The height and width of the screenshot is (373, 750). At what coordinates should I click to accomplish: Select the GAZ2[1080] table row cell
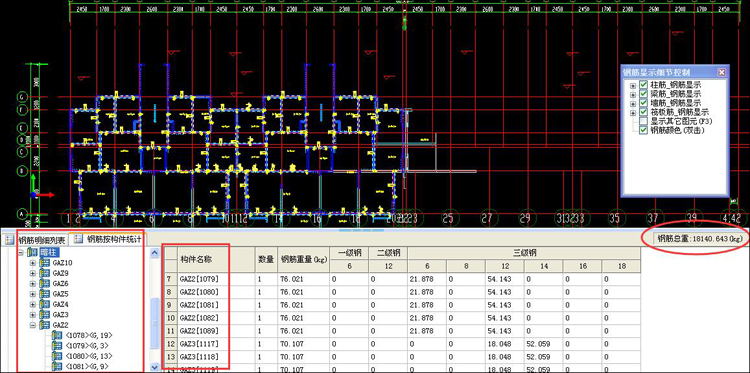pos(215,292)
